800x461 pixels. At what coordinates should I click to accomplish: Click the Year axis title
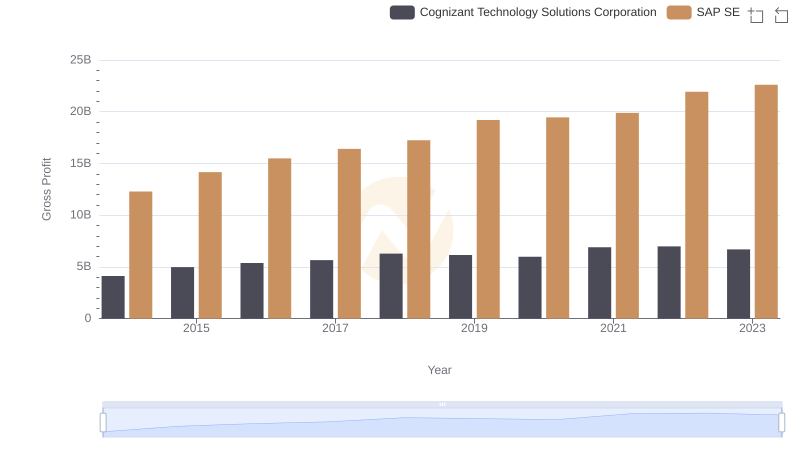coord(439,370)
